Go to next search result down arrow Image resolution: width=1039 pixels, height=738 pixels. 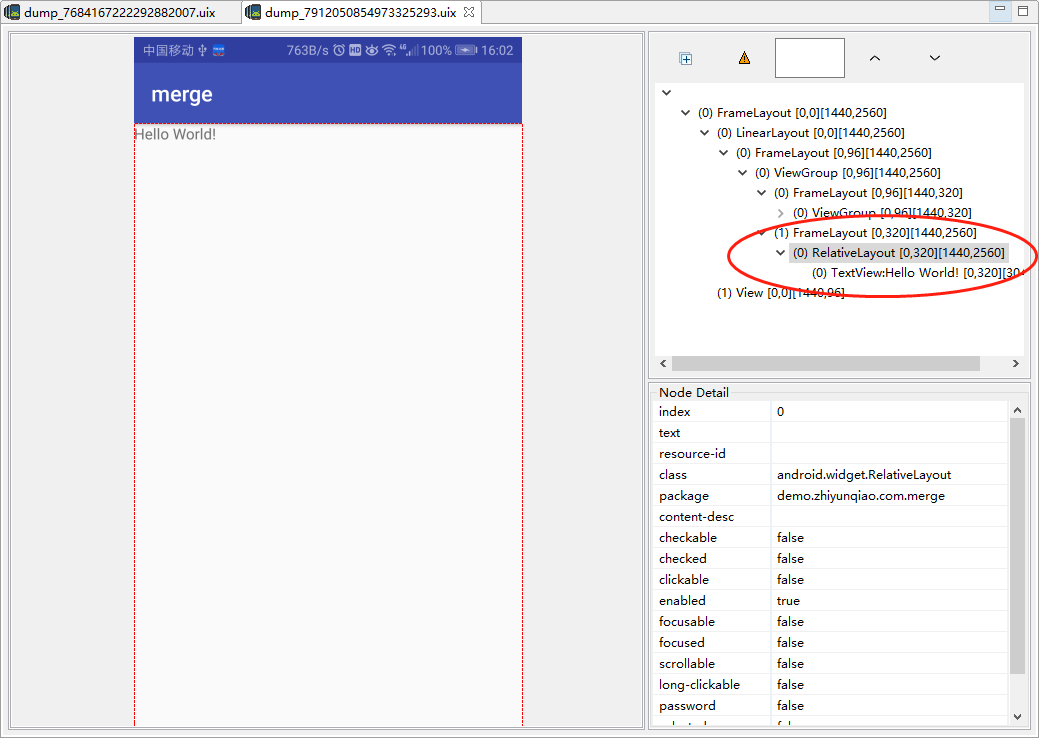[934, 58]
